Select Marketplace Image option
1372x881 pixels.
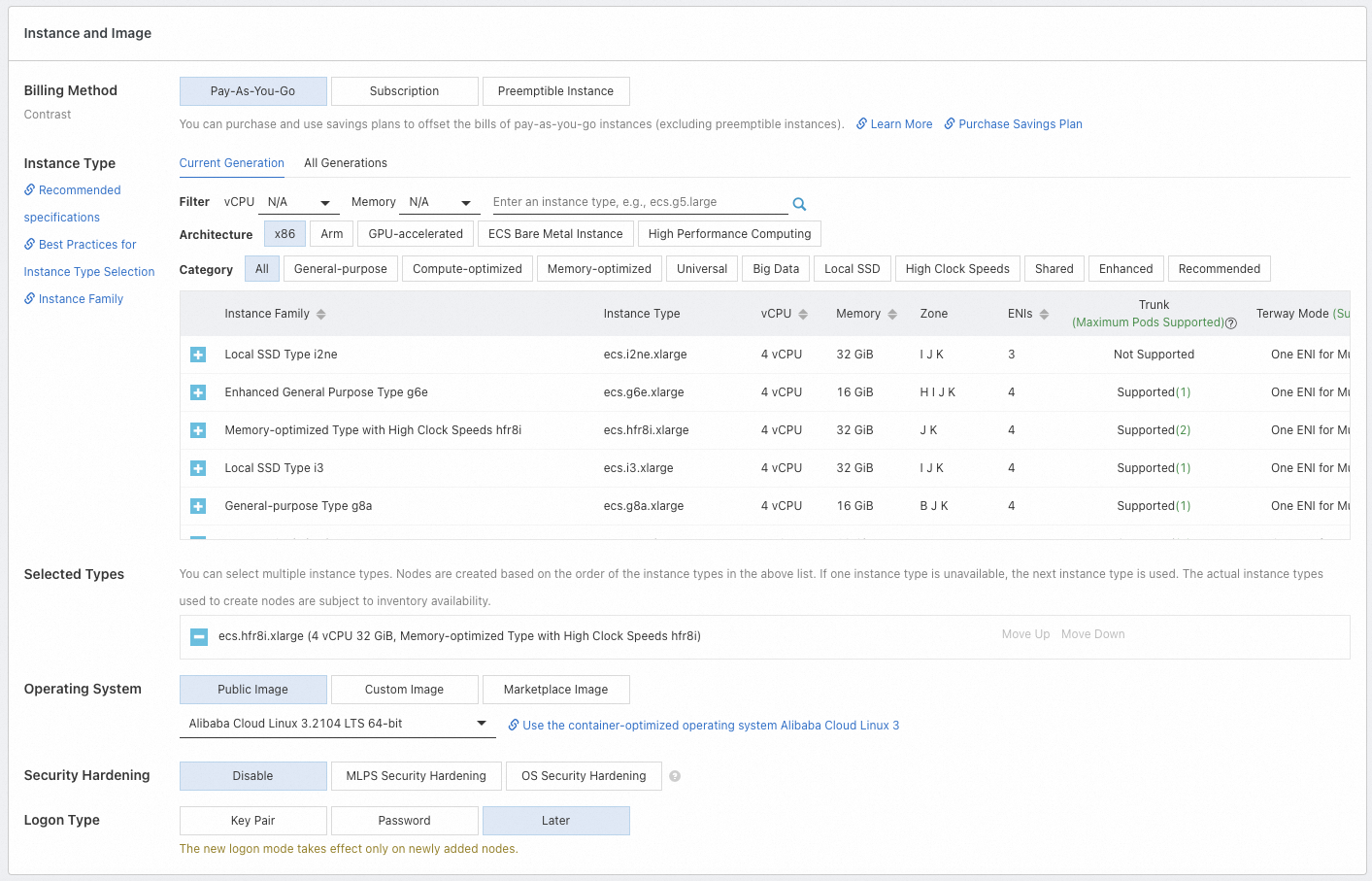[x=556, y=690]
